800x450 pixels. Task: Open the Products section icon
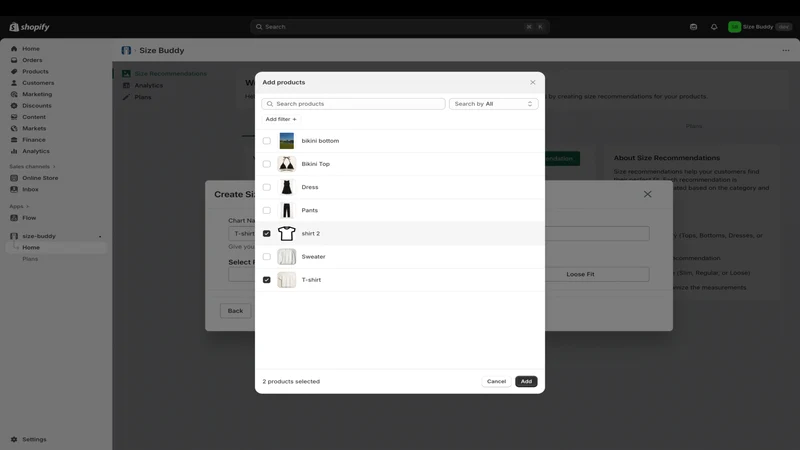point(14,71)
